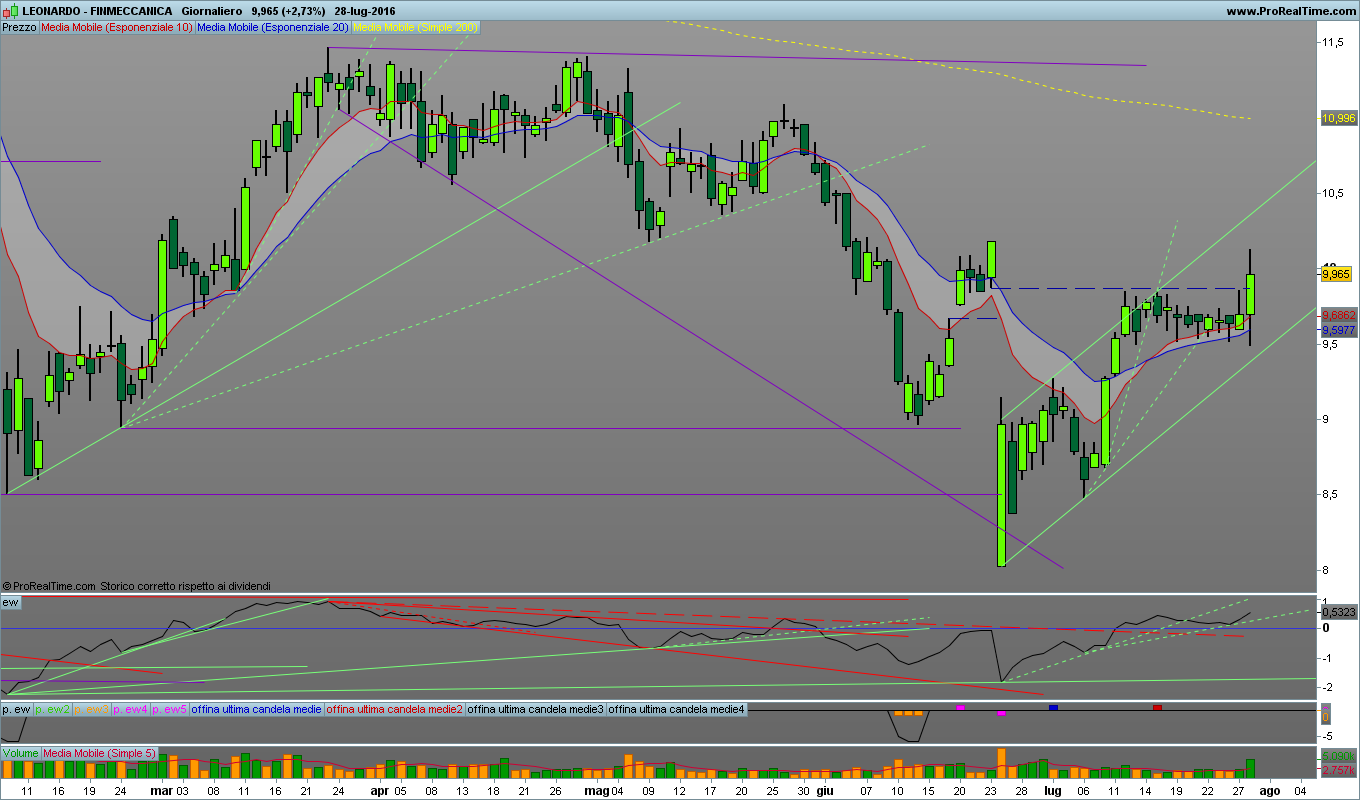Click Media Mobile (Simple 5) volume label
This screenshot has width=1360, height=800.
coord(98,752)
